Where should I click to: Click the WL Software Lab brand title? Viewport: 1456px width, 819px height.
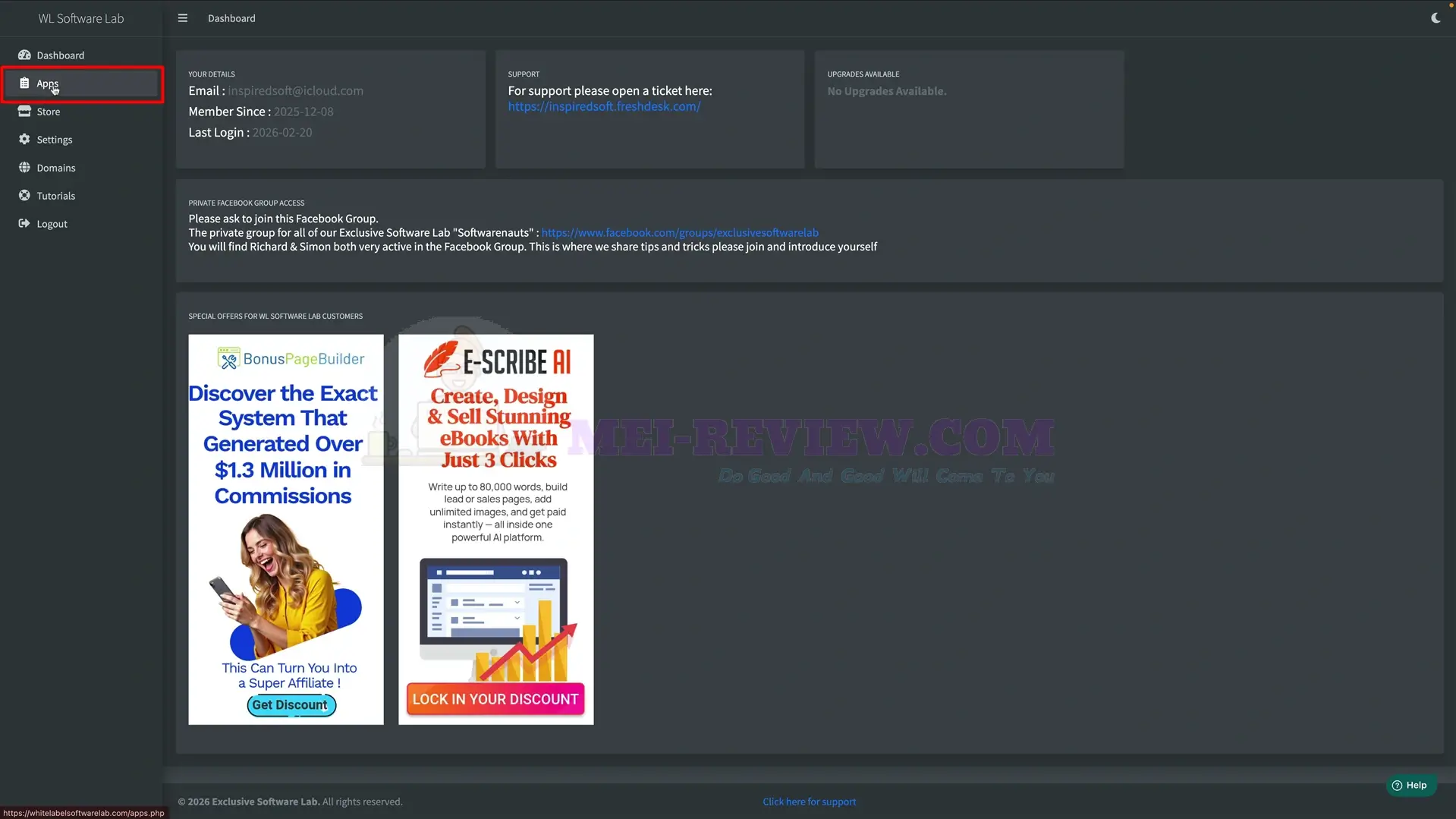coord(81,18)
